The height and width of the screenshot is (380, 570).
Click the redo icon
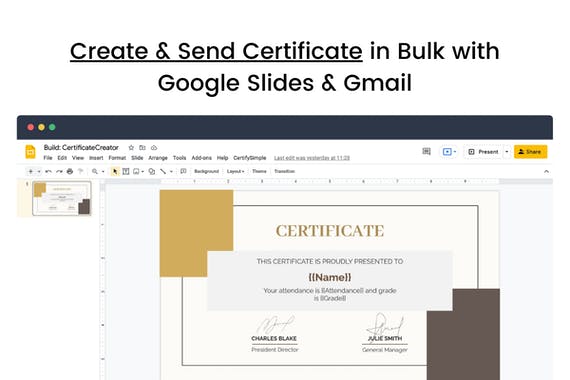click(59, 171)
